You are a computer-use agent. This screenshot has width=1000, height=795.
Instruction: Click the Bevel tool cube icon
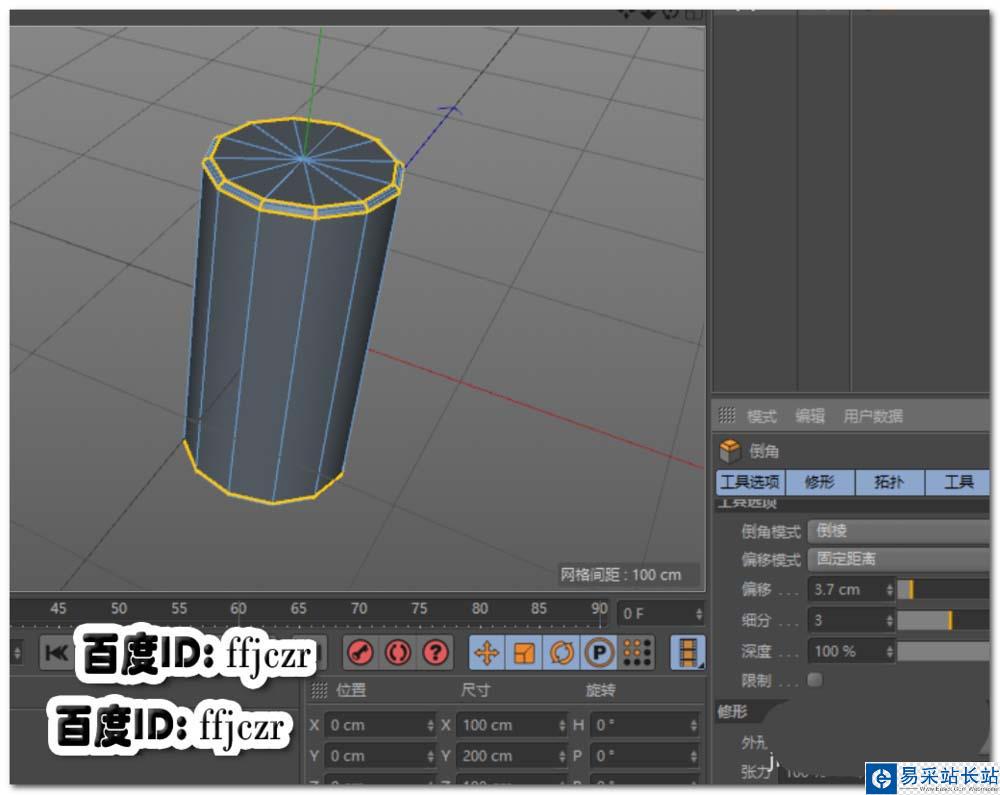(x=730, y=451)
